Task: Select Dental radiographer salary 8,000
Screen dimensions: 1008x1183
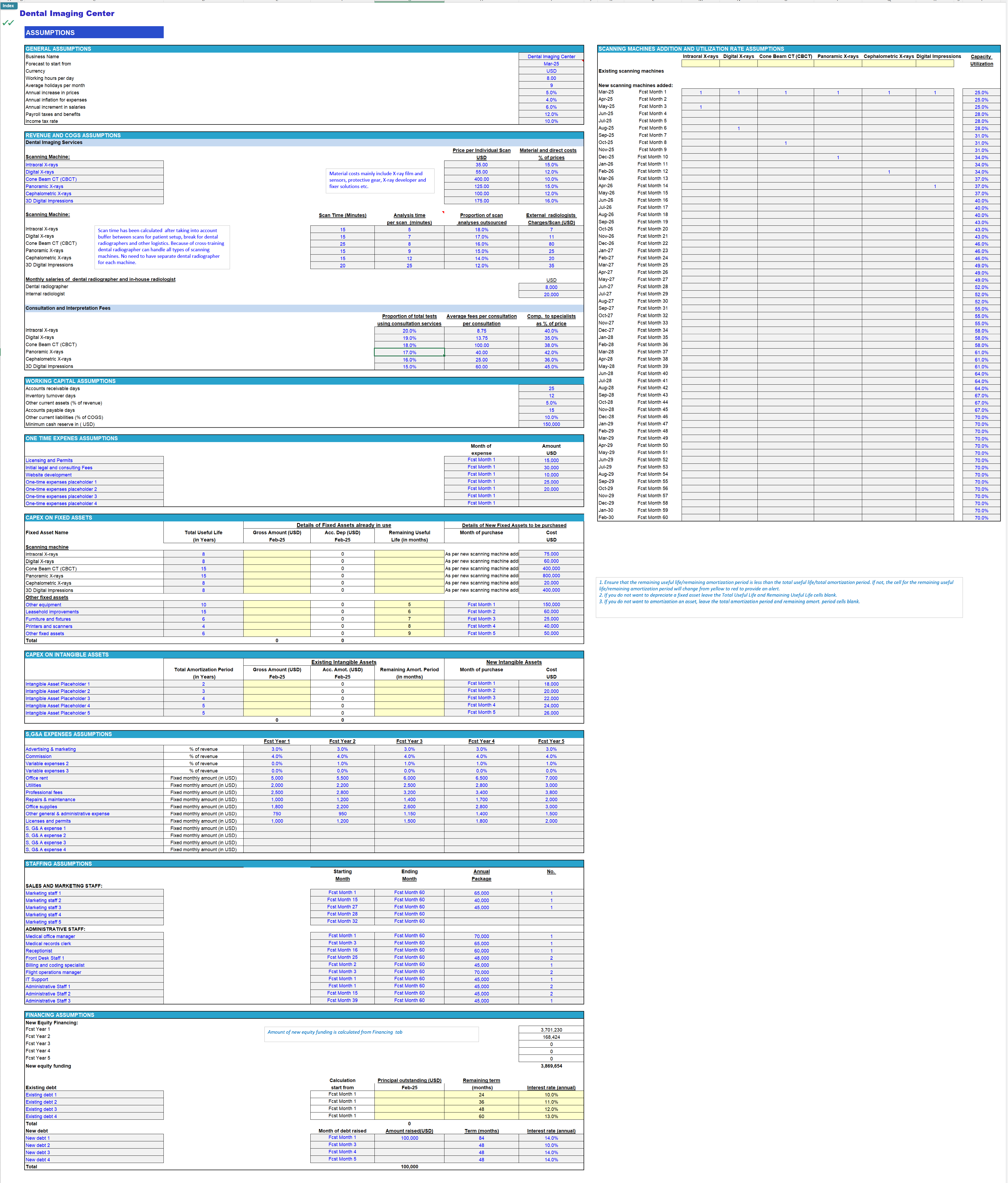Action: (x=551, y=287)
